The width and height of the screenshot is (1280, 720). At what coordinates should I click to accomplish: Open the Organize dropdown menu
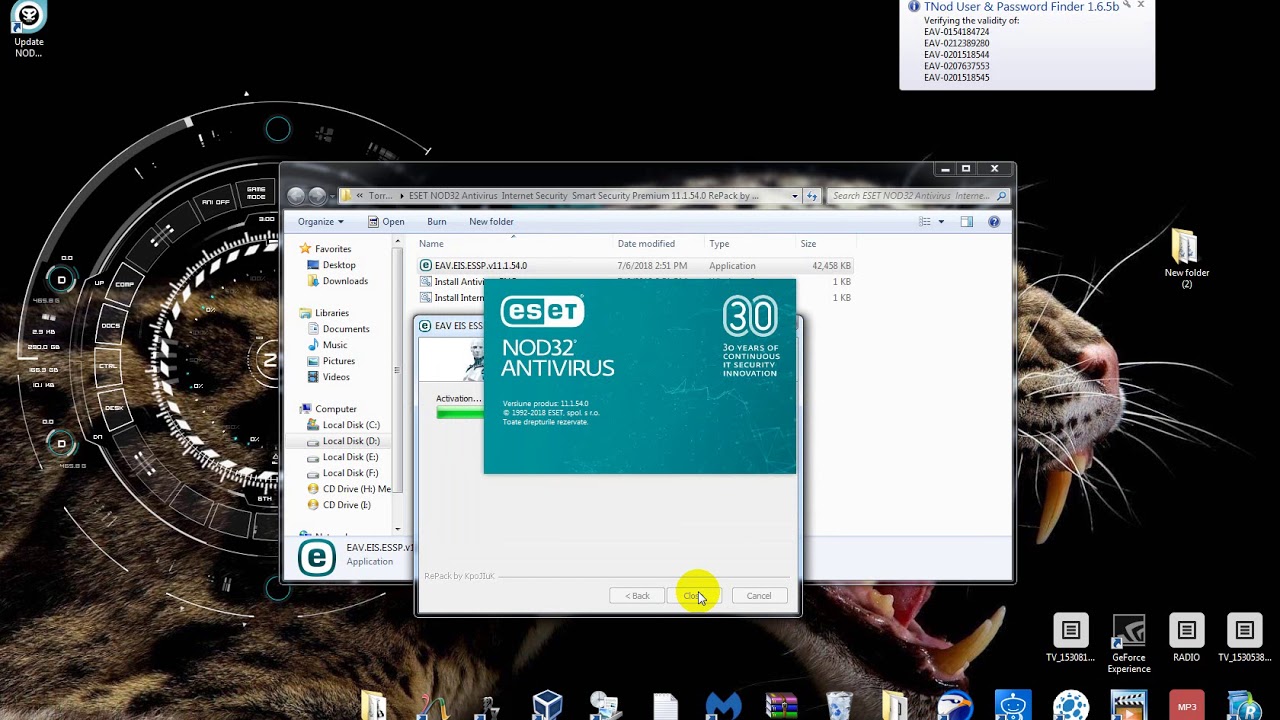(x=320, y=222)
